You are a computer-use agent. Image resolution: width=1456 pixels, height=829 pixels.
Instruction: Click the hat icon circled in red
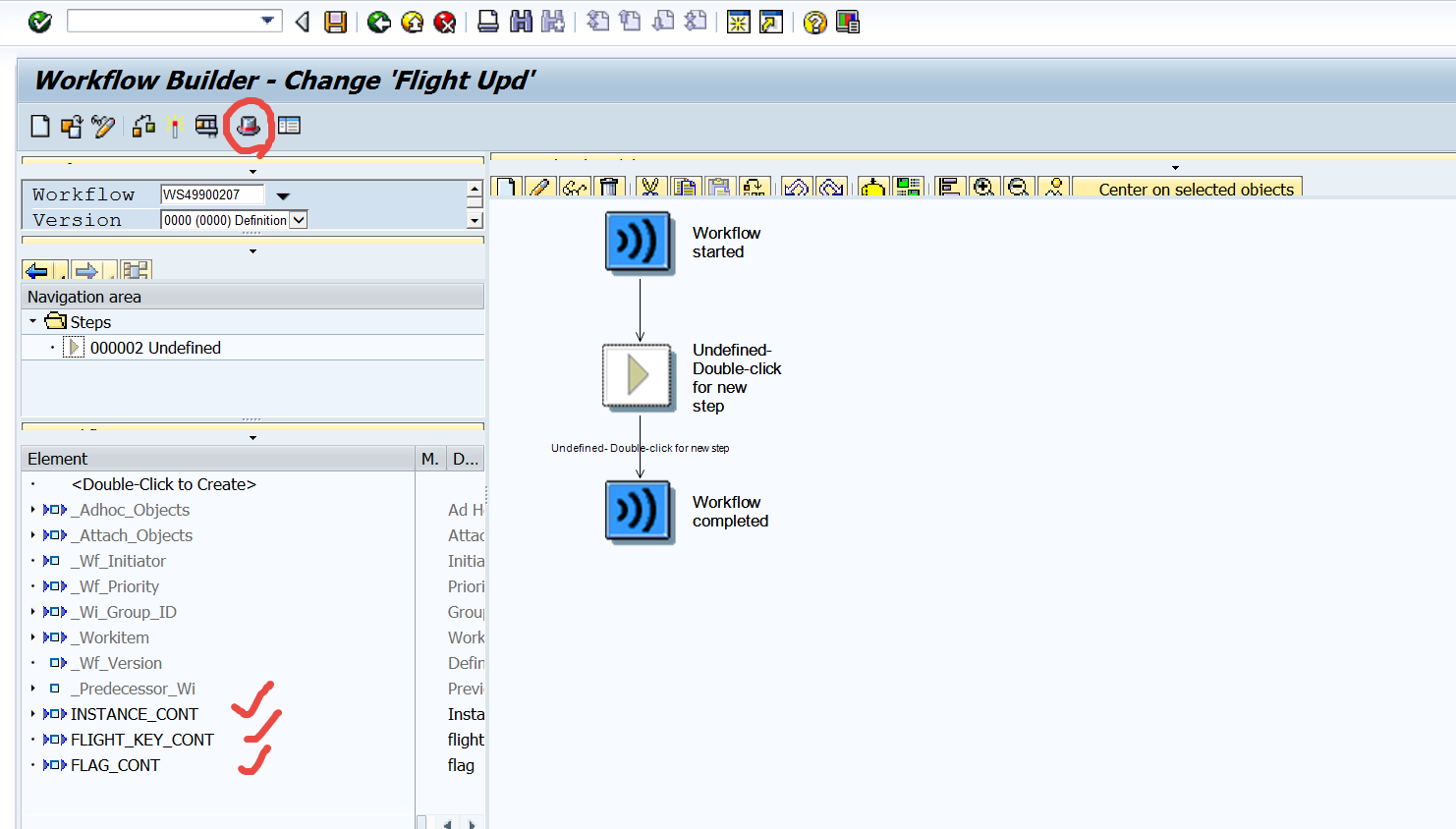coord(249,126)
